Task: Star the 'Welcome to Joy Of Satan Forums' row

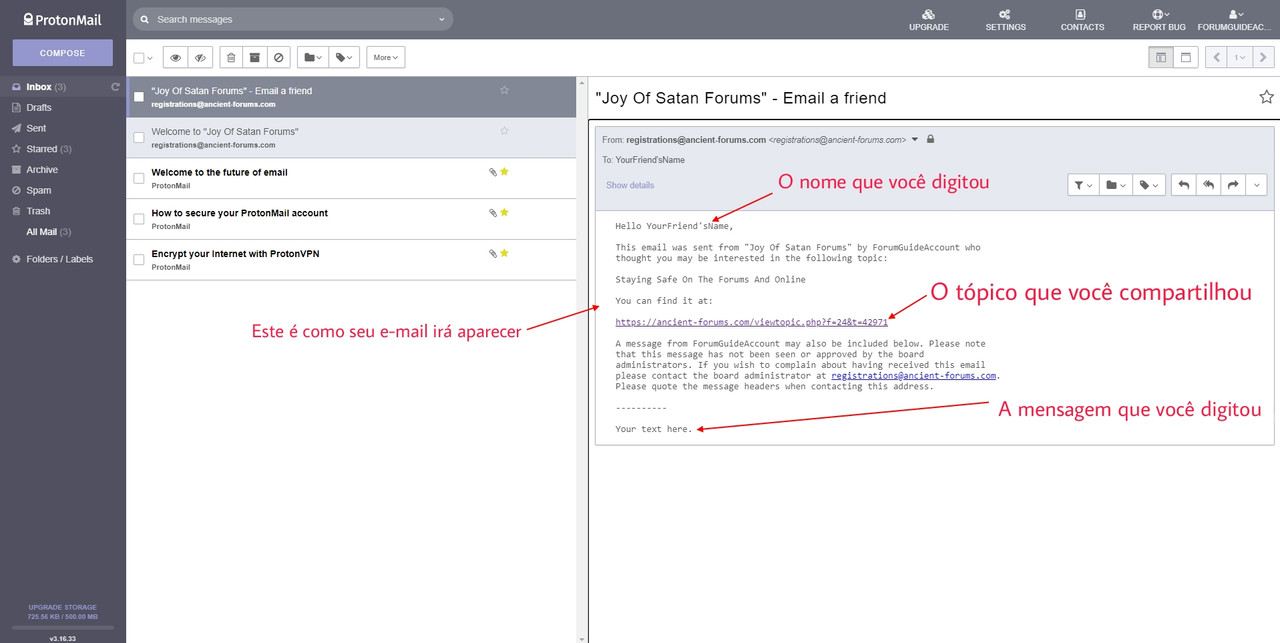Action: [x=504, y=131]
